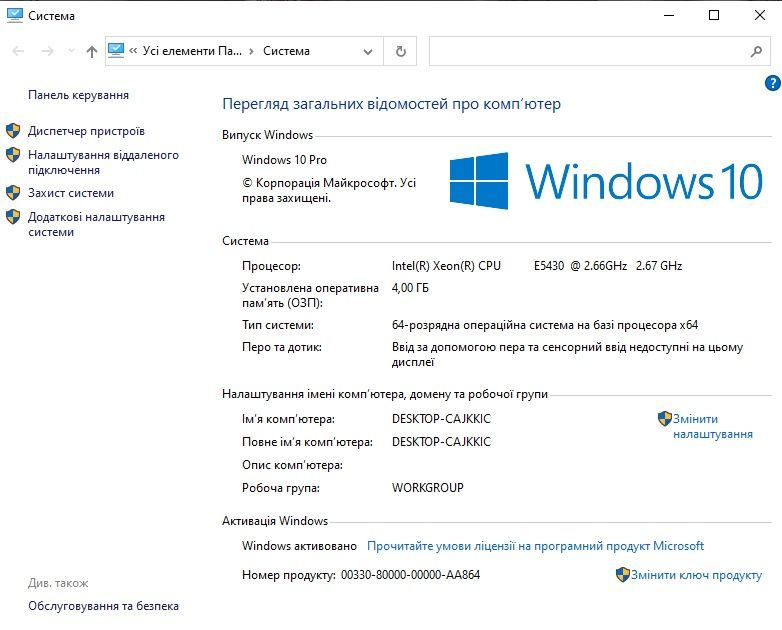Screen dimensions: 782x630
Task: Click the 'DESKTOP-CAJKKIC' value beside 'Повне ім'я комп'ютера'
Action: pyautogui.click(x=441, y=442)
